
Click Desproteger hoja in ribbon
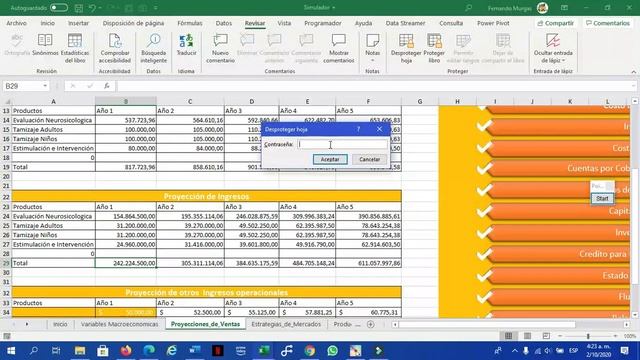[x=406, y=48]
